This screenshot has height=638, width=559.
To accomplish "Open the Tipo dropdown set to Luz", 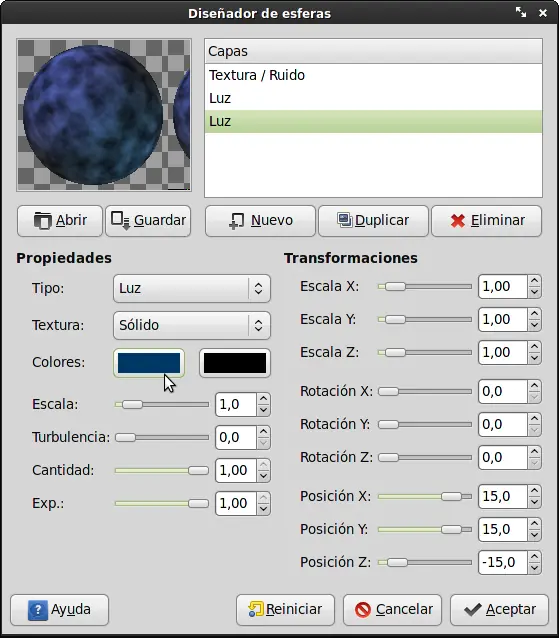I will 192,288.
